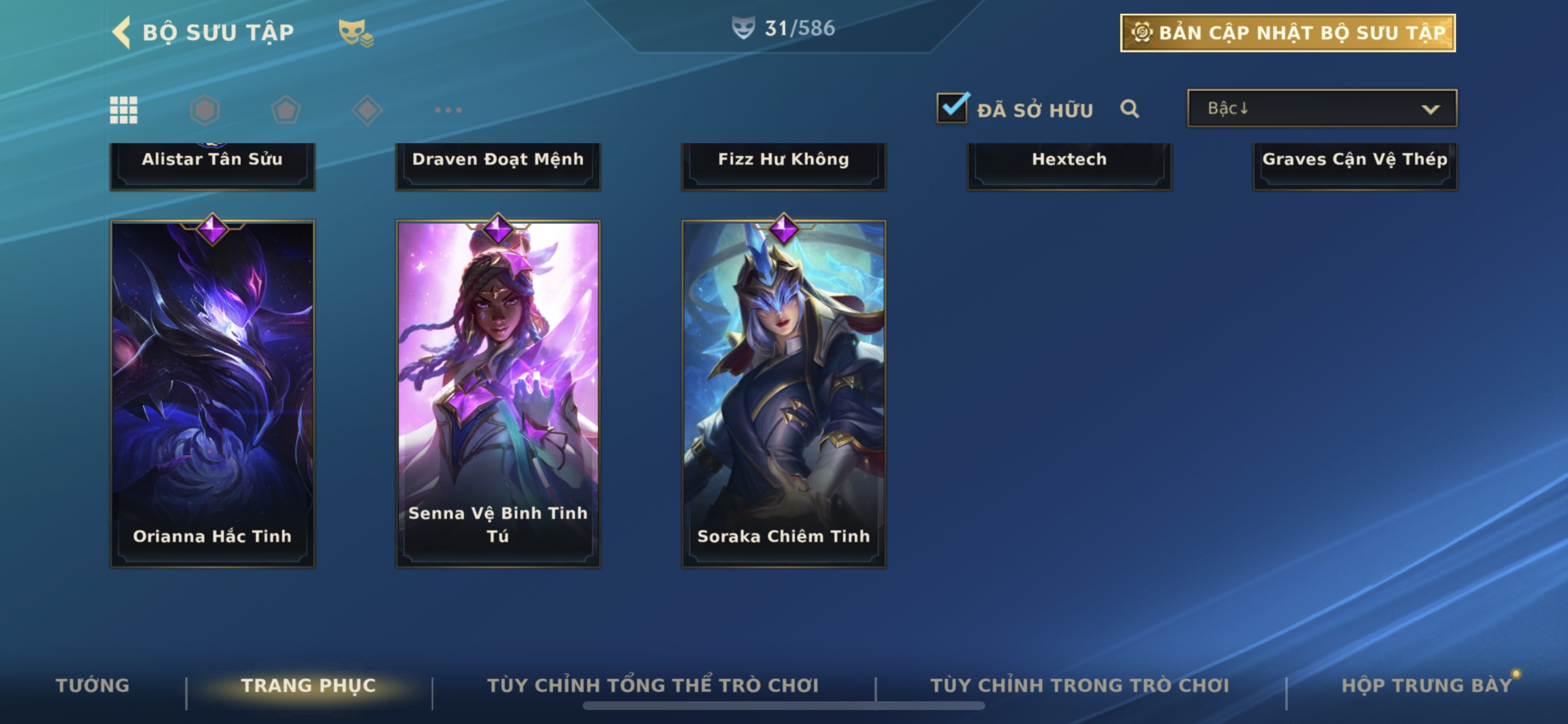Select the grid all-skins filter icon
The width and height of the screenshot is (1568, 724).
(124, 110)
